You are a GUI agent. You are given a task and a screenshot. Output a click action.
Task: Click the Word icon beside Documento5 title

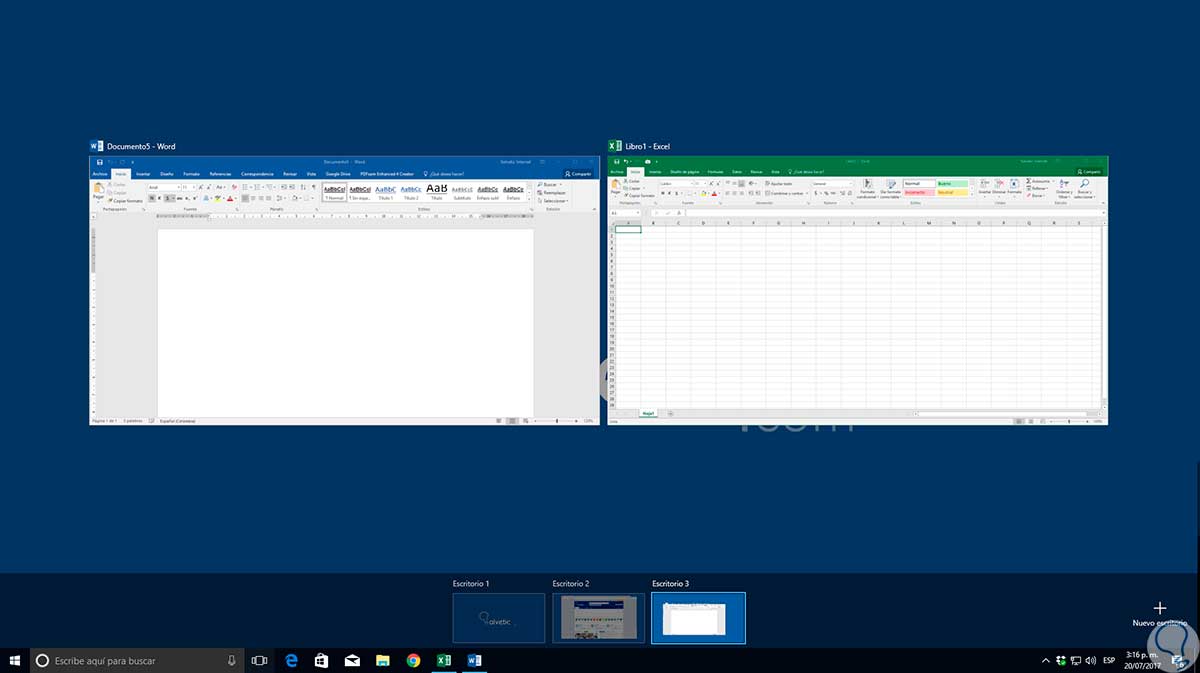(96, 146)
